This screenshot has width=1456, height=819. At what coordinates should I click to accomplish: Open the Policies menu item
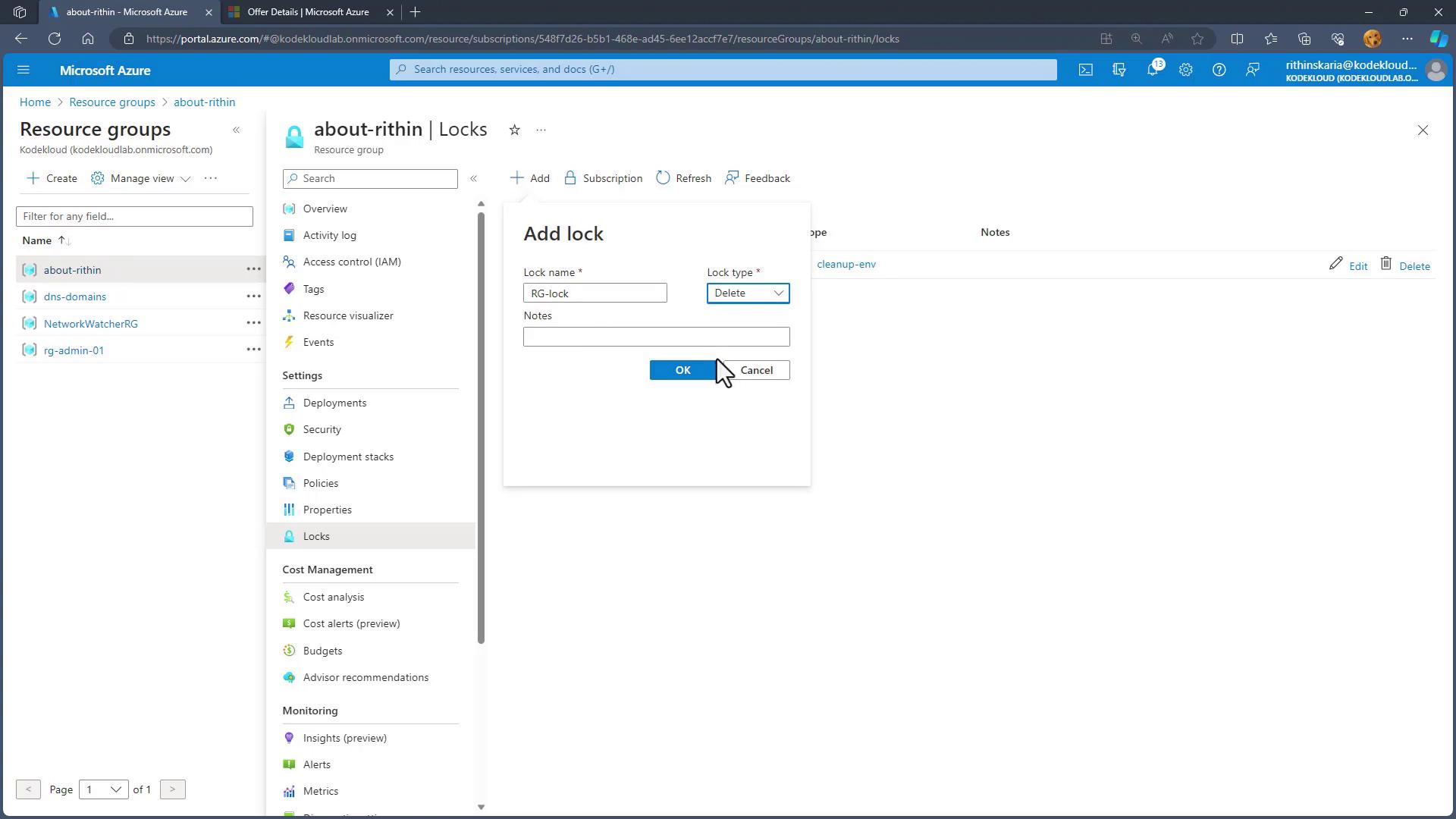coord(320,483)
